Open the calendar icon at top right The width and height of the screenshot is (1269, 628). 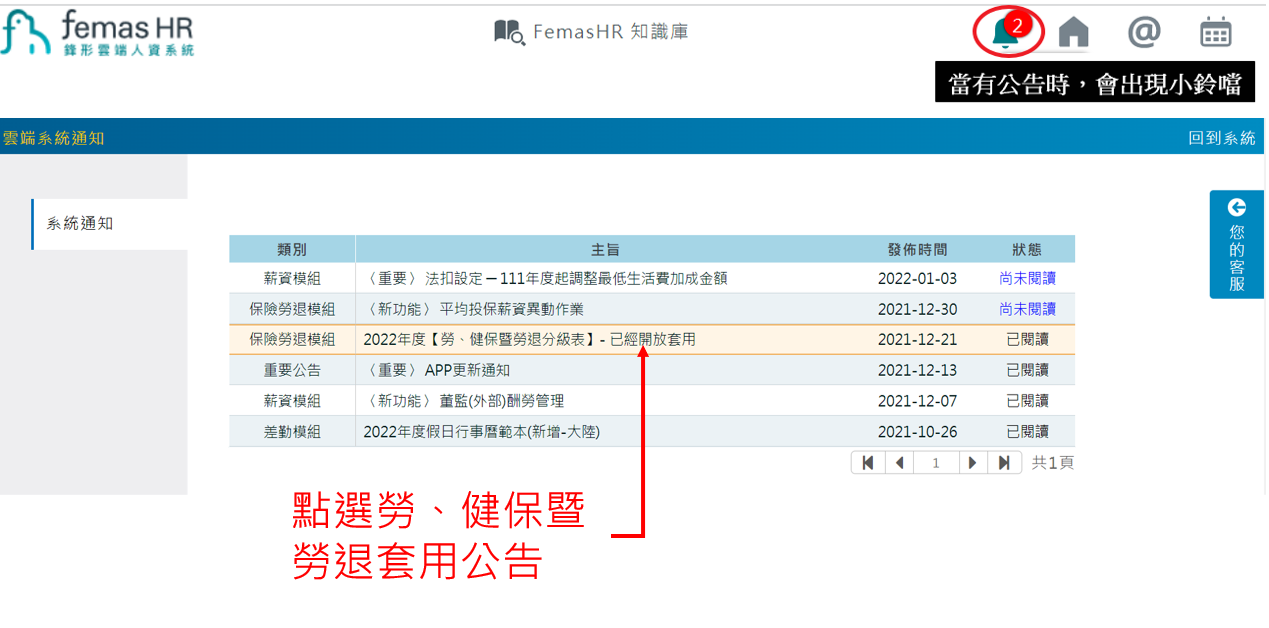click(1215, 31)
